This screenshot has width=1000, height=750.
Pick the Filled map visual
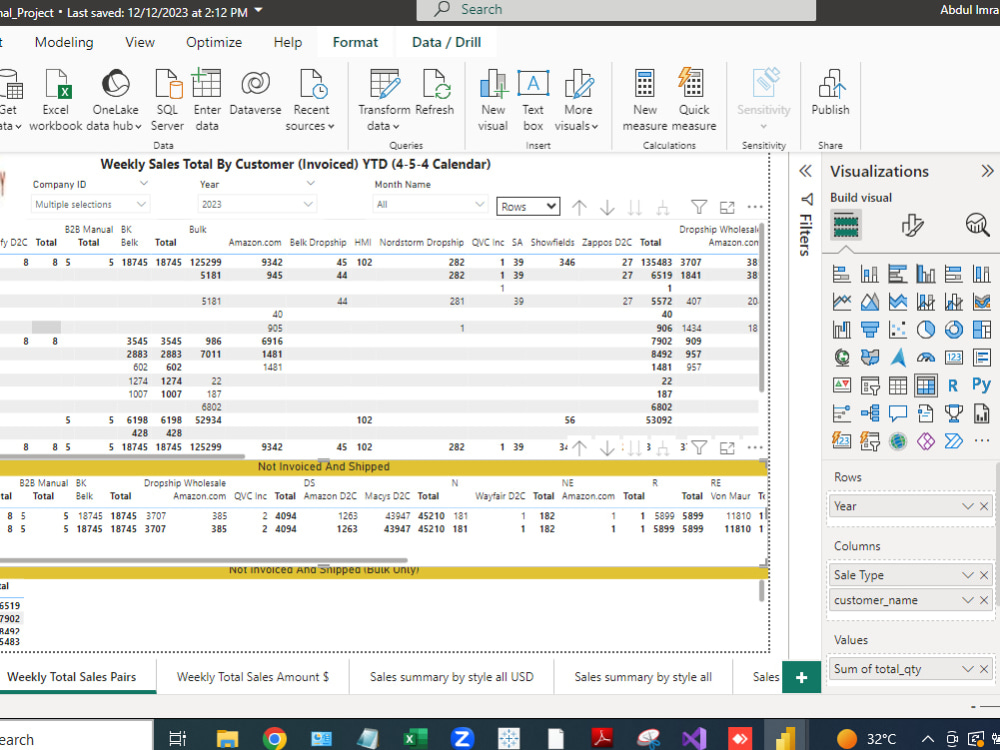pyautogui.click(x=870, y=357)
